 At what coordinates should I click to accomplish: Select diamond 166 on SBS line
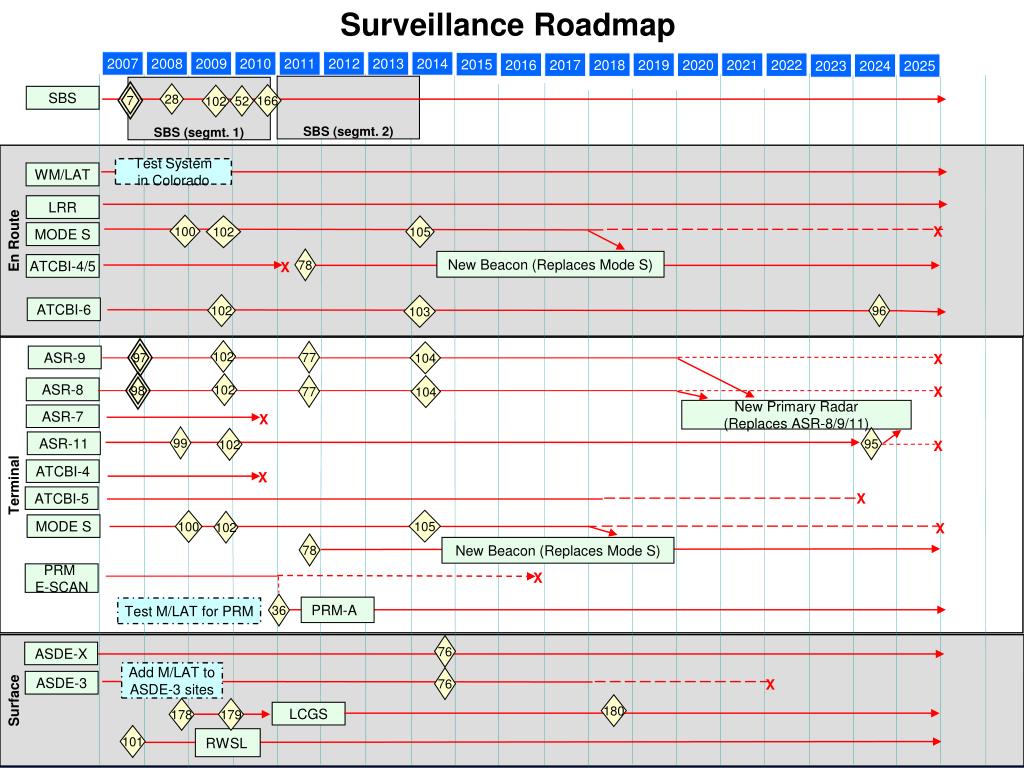coord(267,101)
